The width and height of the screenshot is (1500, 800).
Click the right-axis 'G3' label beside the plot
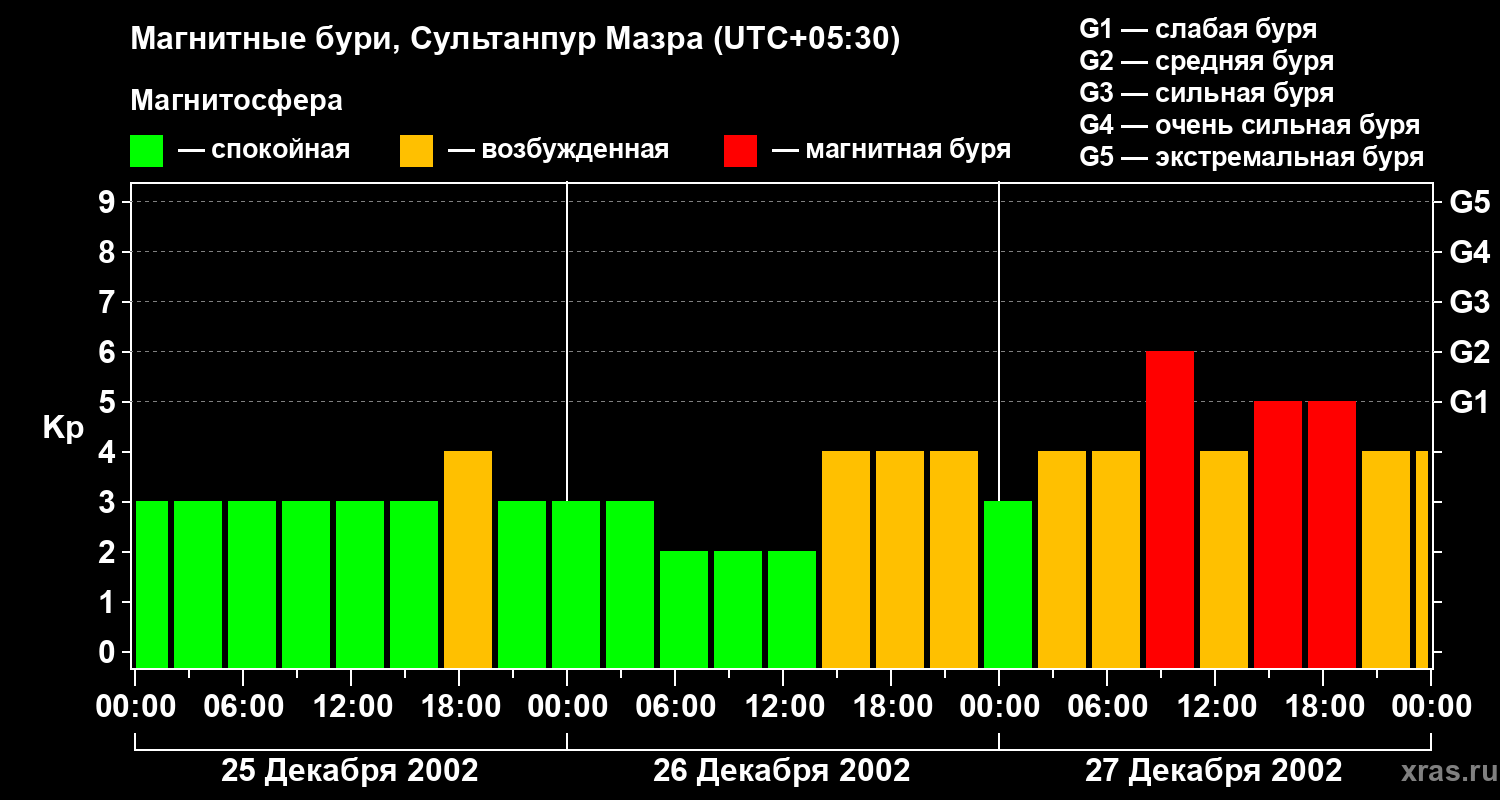coord(1469,303)
